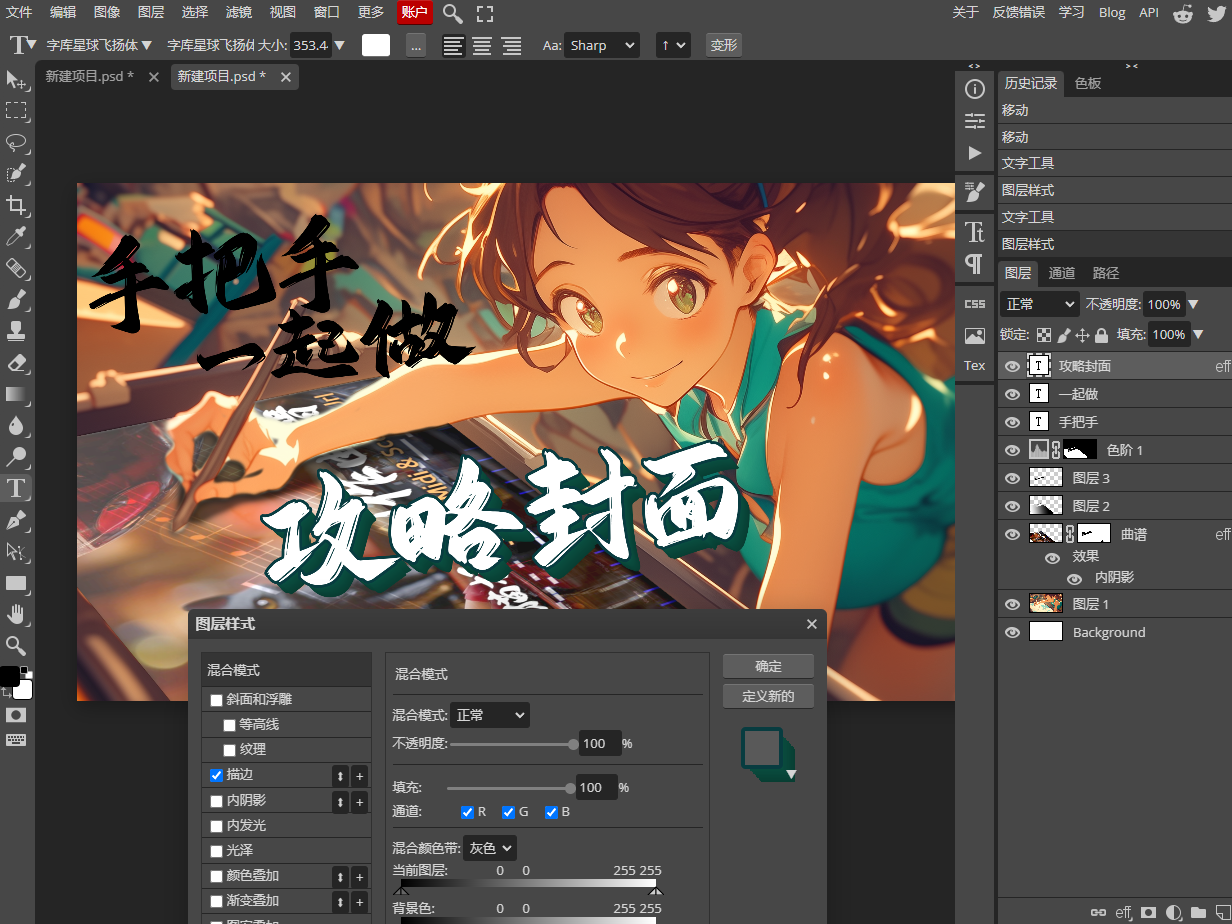Select the Lasso tool
Screen dimensions: 1232x924
coord(16,142)
